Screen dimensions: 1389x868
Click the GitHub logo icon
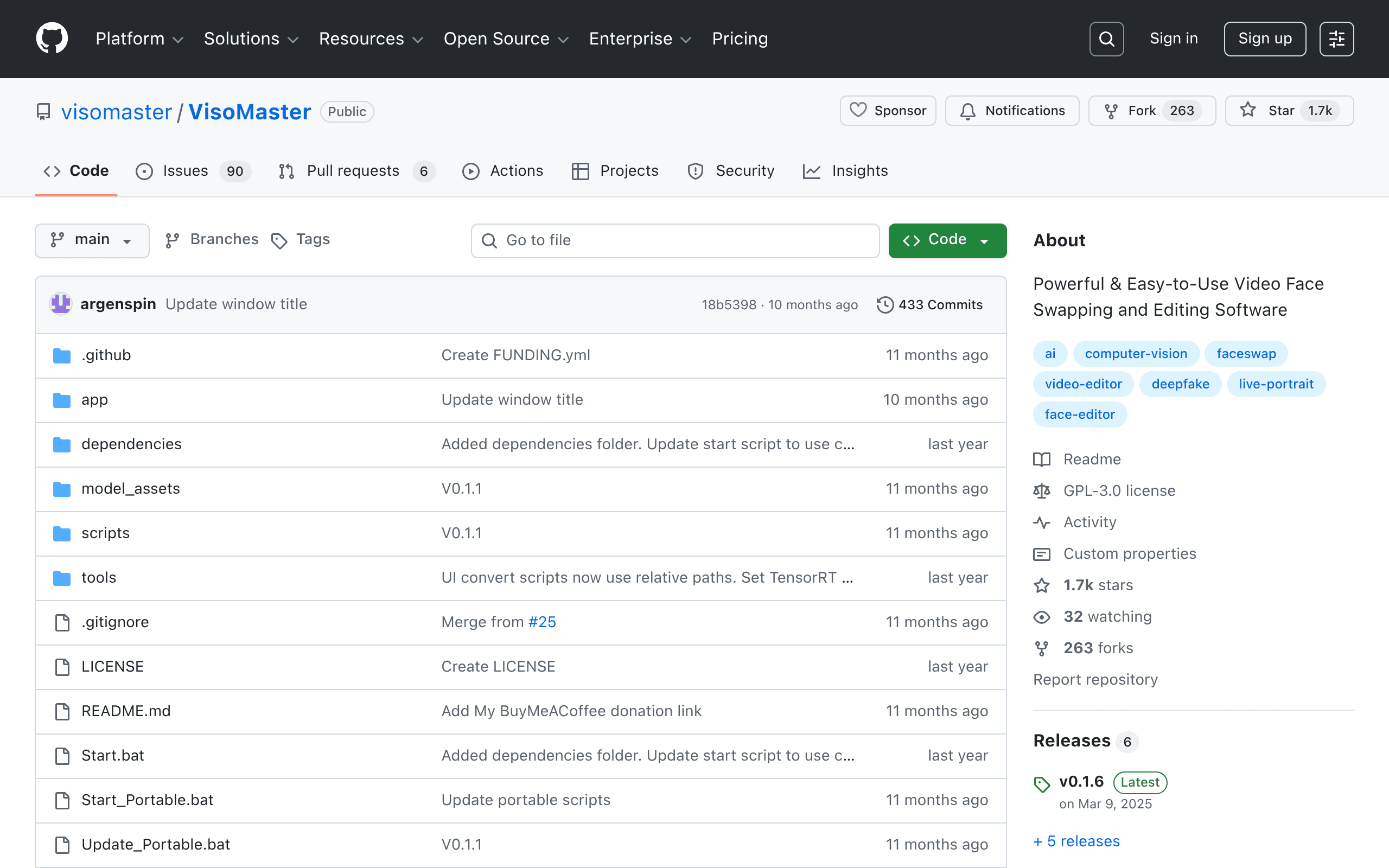[x=52, y=39]
